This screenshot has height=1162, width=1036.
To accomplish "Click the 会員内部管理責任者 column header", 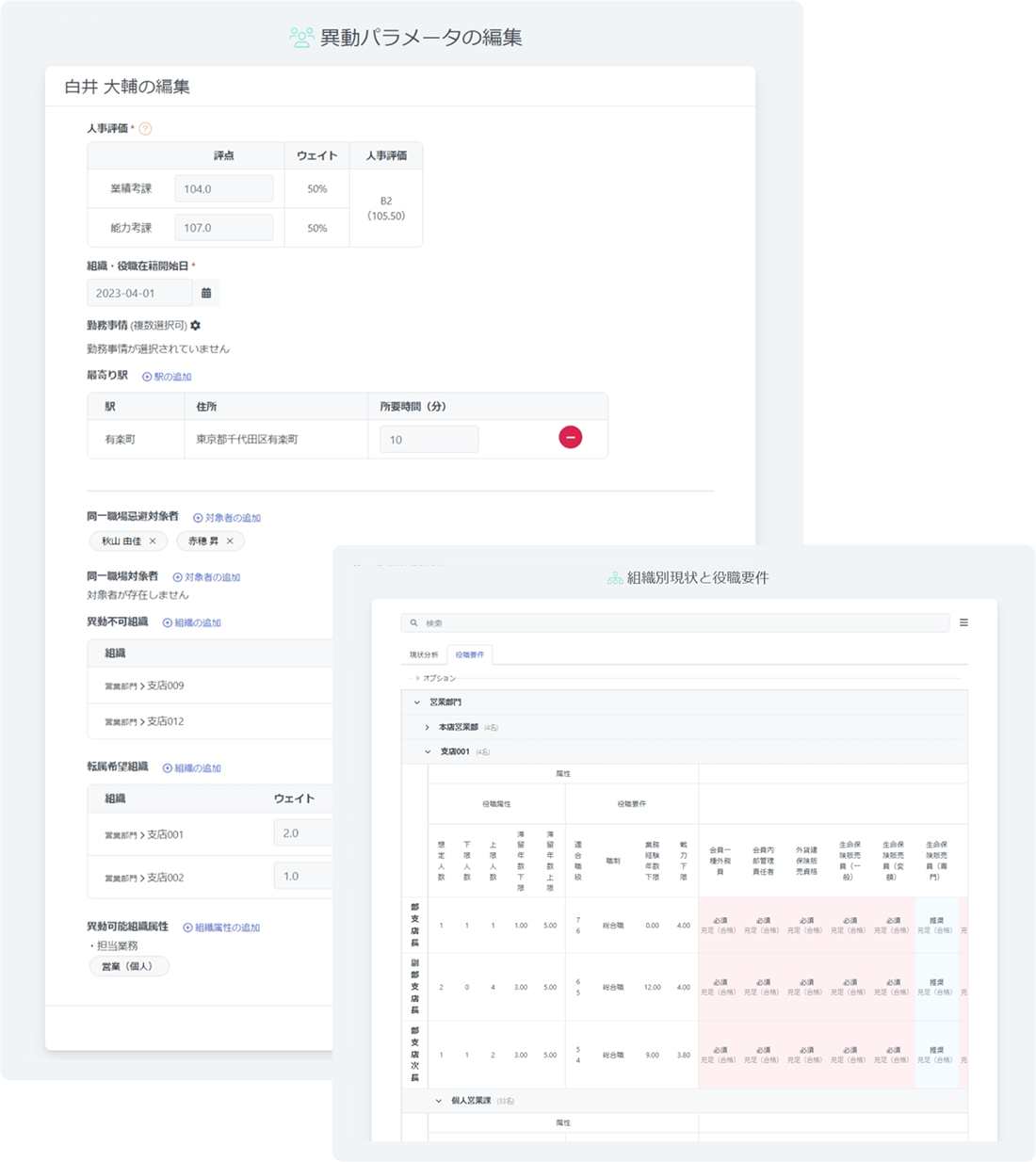I will tap(763, 861).
